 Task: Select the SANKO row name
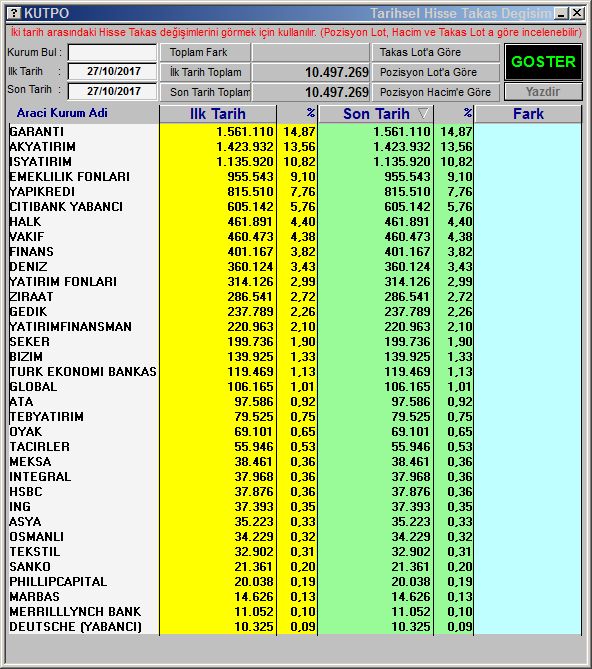30,567
